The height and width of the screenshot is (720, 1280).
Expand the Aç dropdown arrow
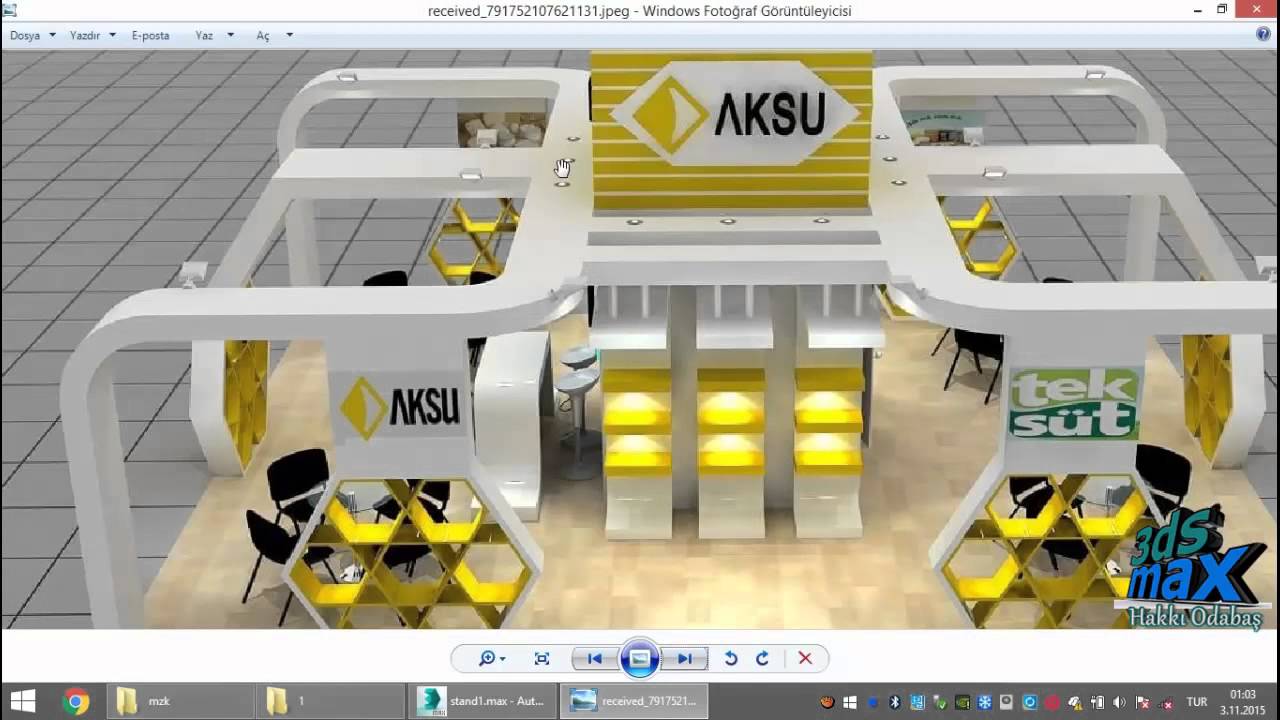point(290,35)
